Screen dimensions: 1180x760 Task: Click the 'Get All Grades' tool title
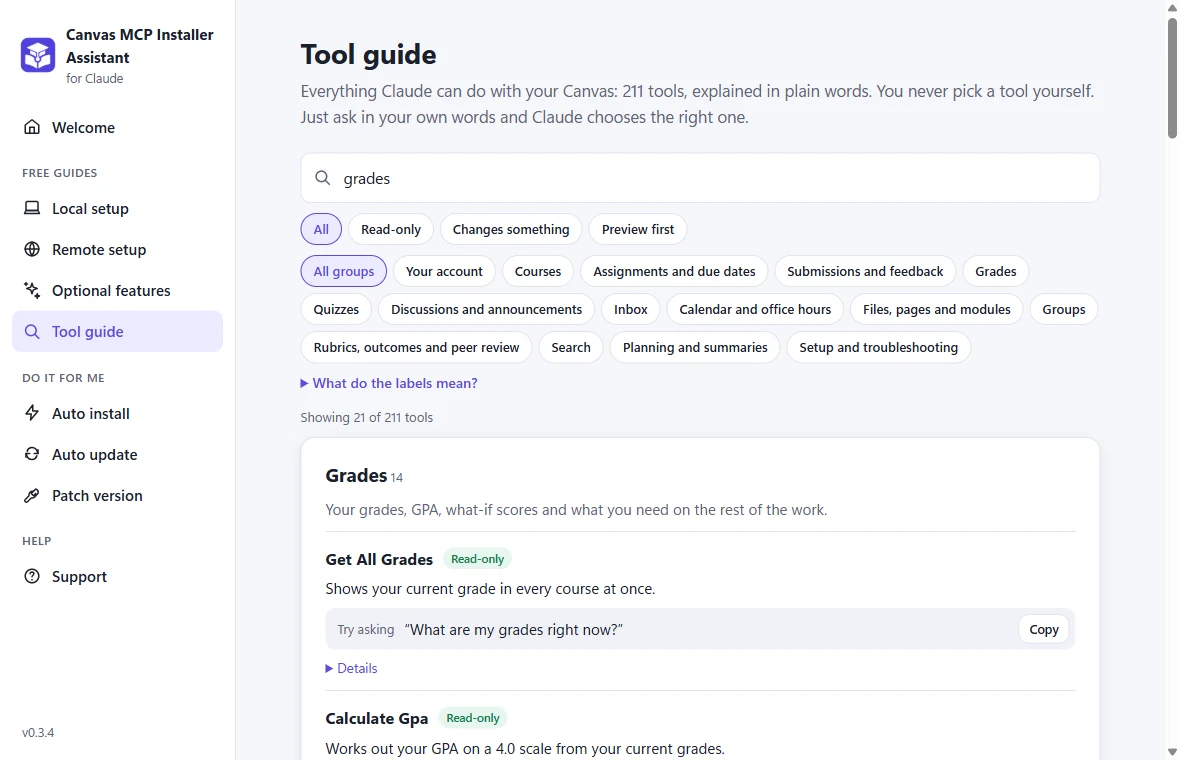[x=379, y=559]
